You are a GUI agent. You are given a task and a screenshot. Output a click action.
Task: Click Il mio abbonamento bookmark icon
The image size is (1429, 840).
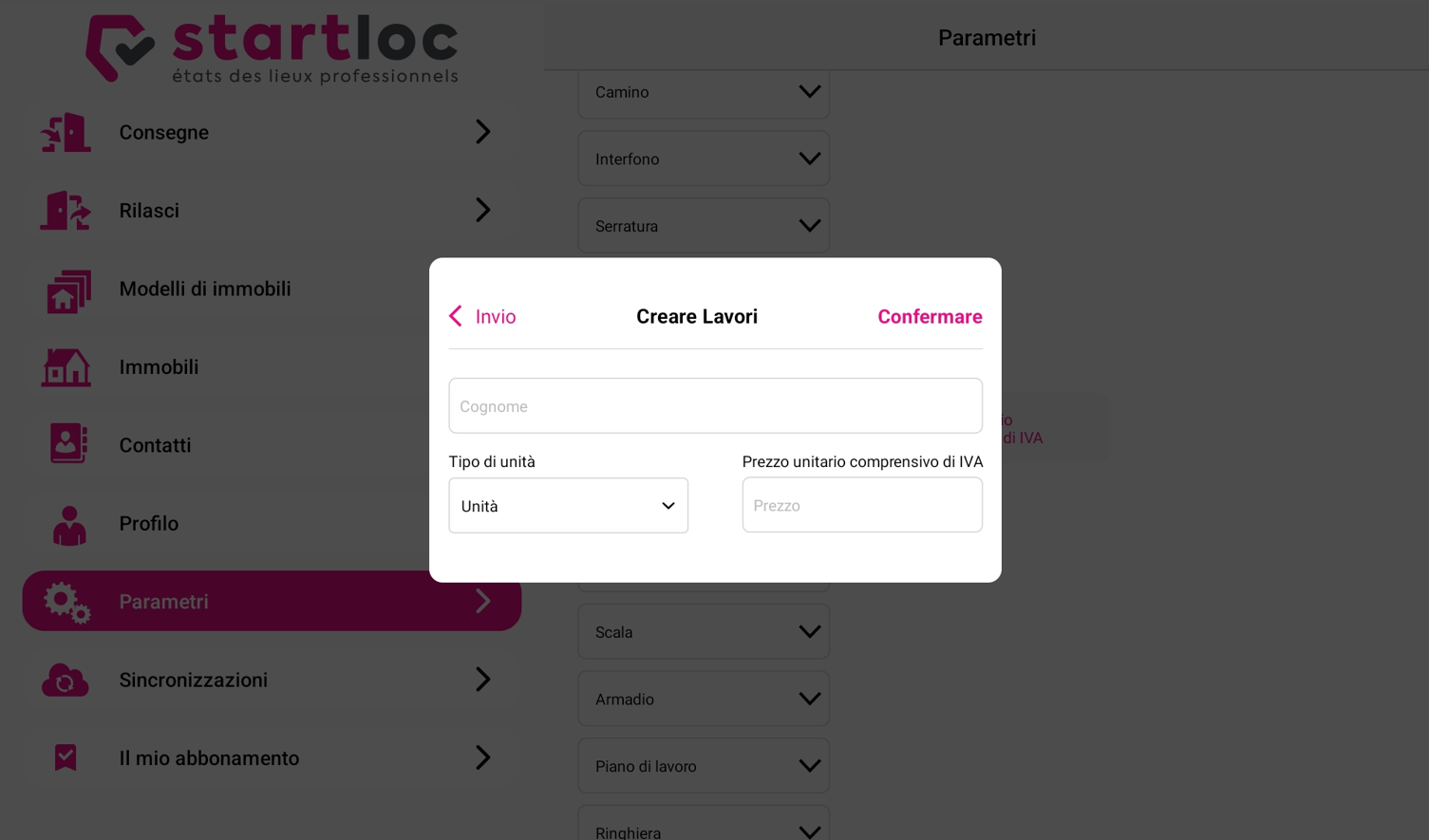[x=66, y=757]
